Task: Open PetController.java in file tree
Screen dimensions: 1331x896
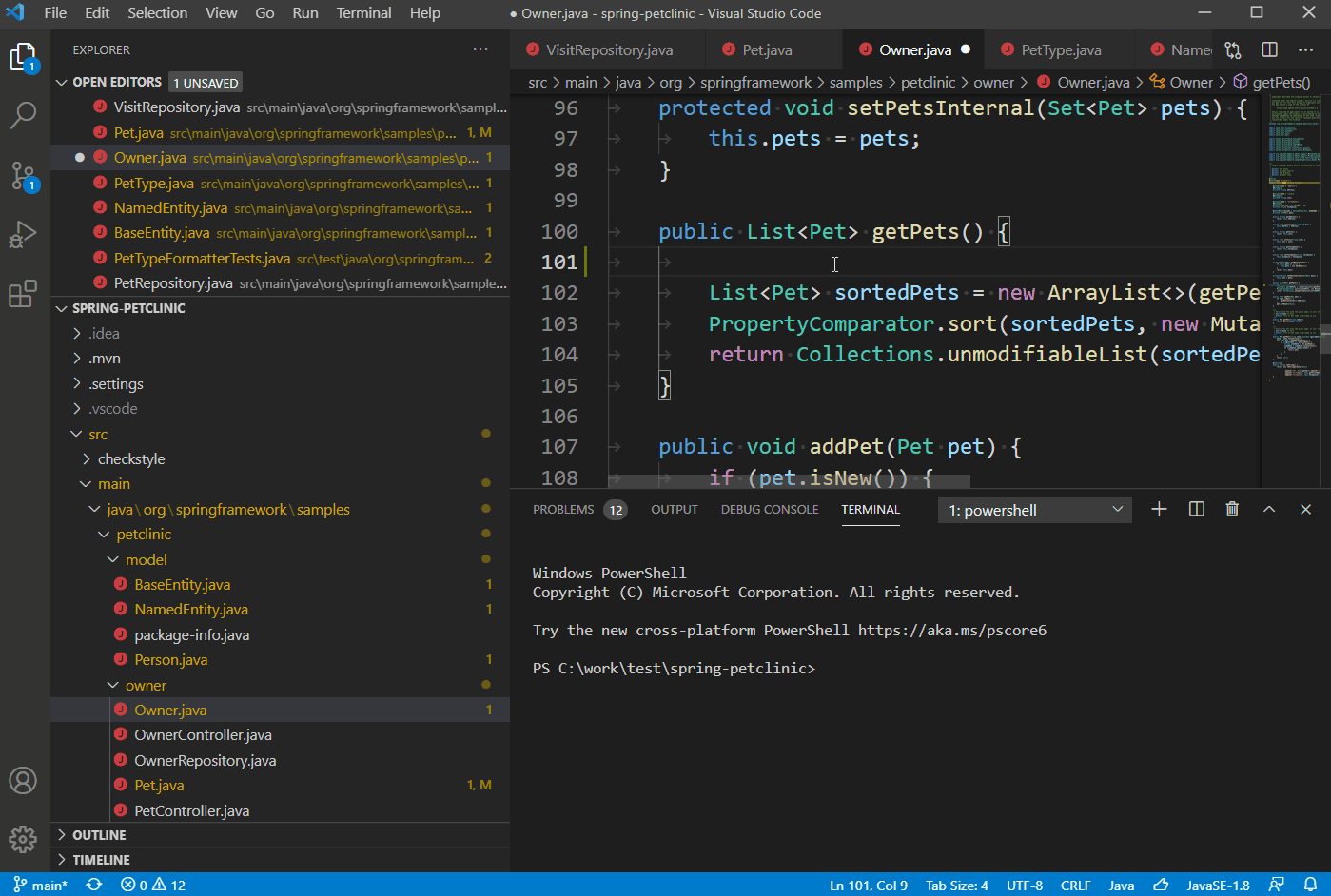Action: coord(191,810)
